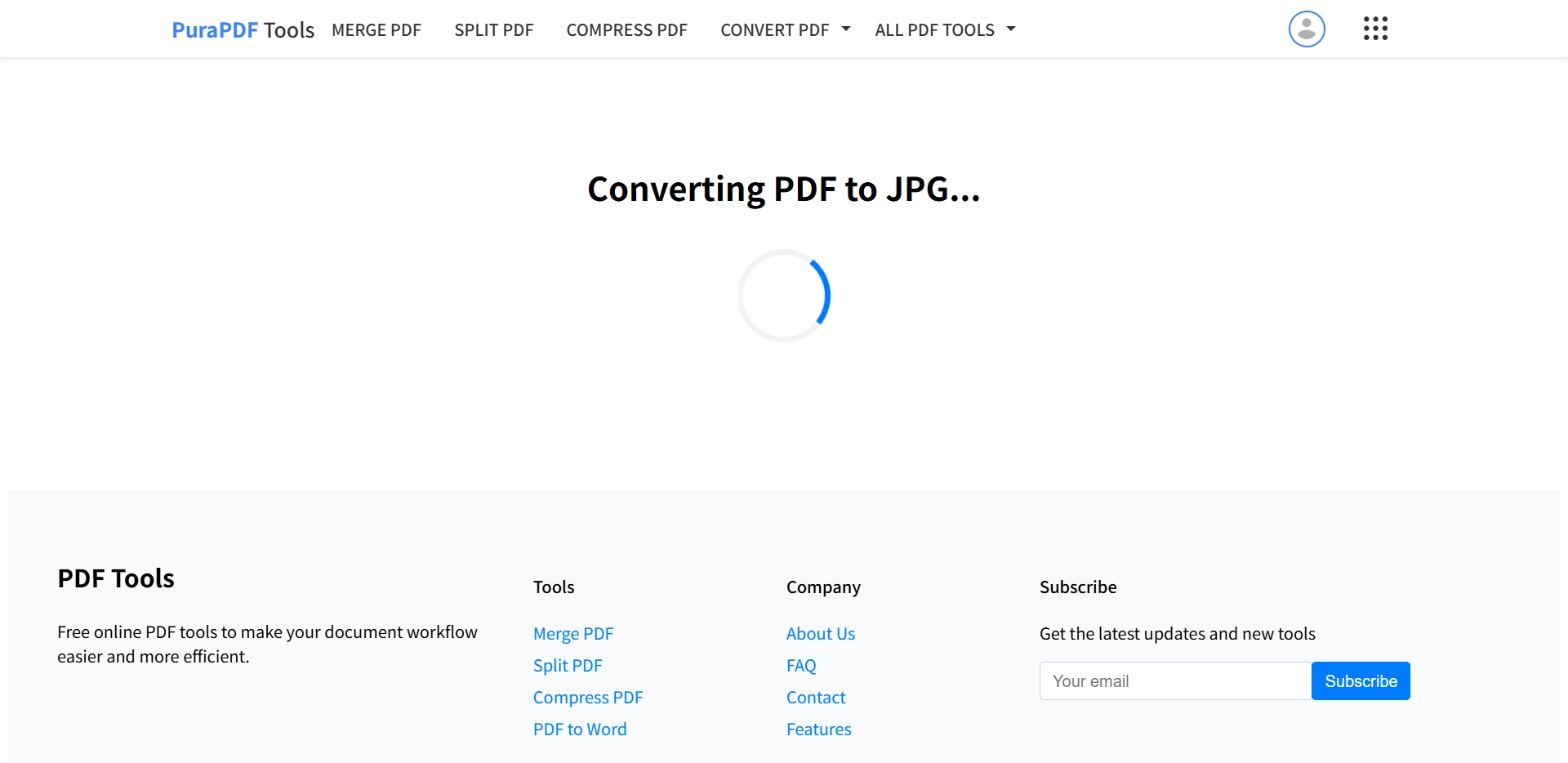Screen dimensions: 1568x763
Task: Open the Features page
Action: (x=818, y=729)
